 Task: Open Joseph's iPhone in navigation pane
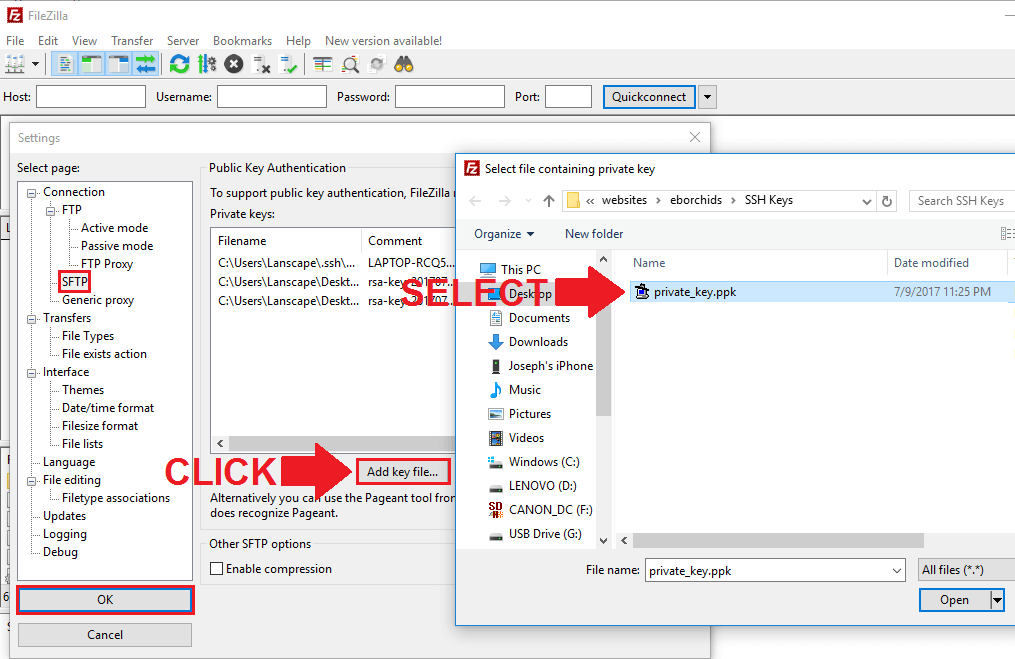point(550,366)
